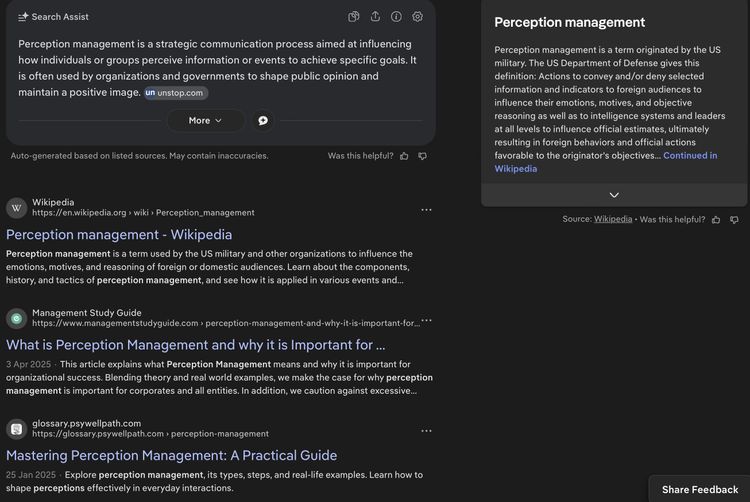
Task: Open Perception management - Wikipedia result
Action: pyautogui.click(x=119, y=235)
